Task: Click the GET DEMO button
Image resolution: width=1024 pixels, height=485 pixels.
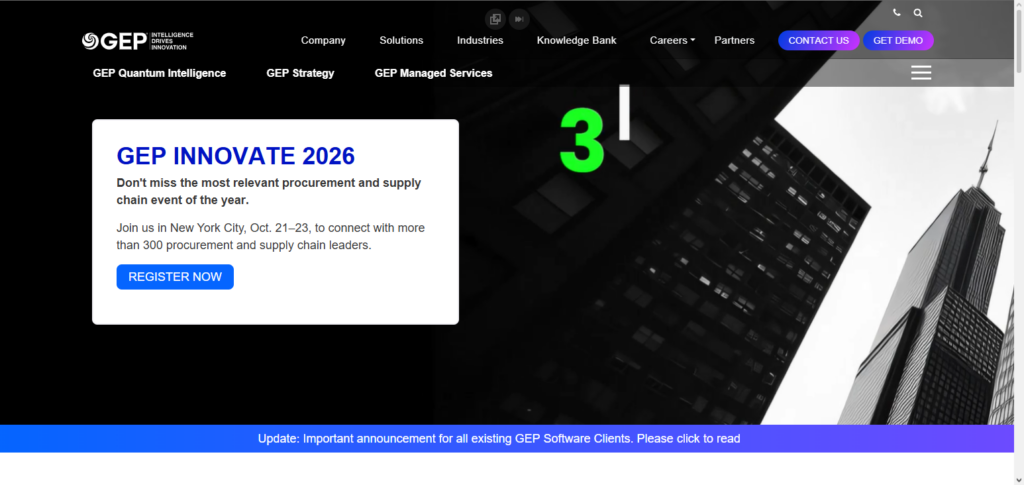Action: click(898, 40)
